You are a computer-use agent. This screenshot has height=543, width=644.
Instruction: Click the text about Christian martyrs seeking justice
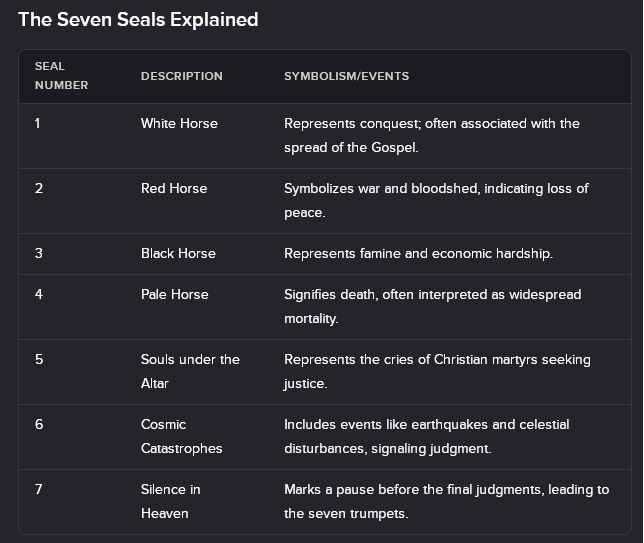click(437, 371)
